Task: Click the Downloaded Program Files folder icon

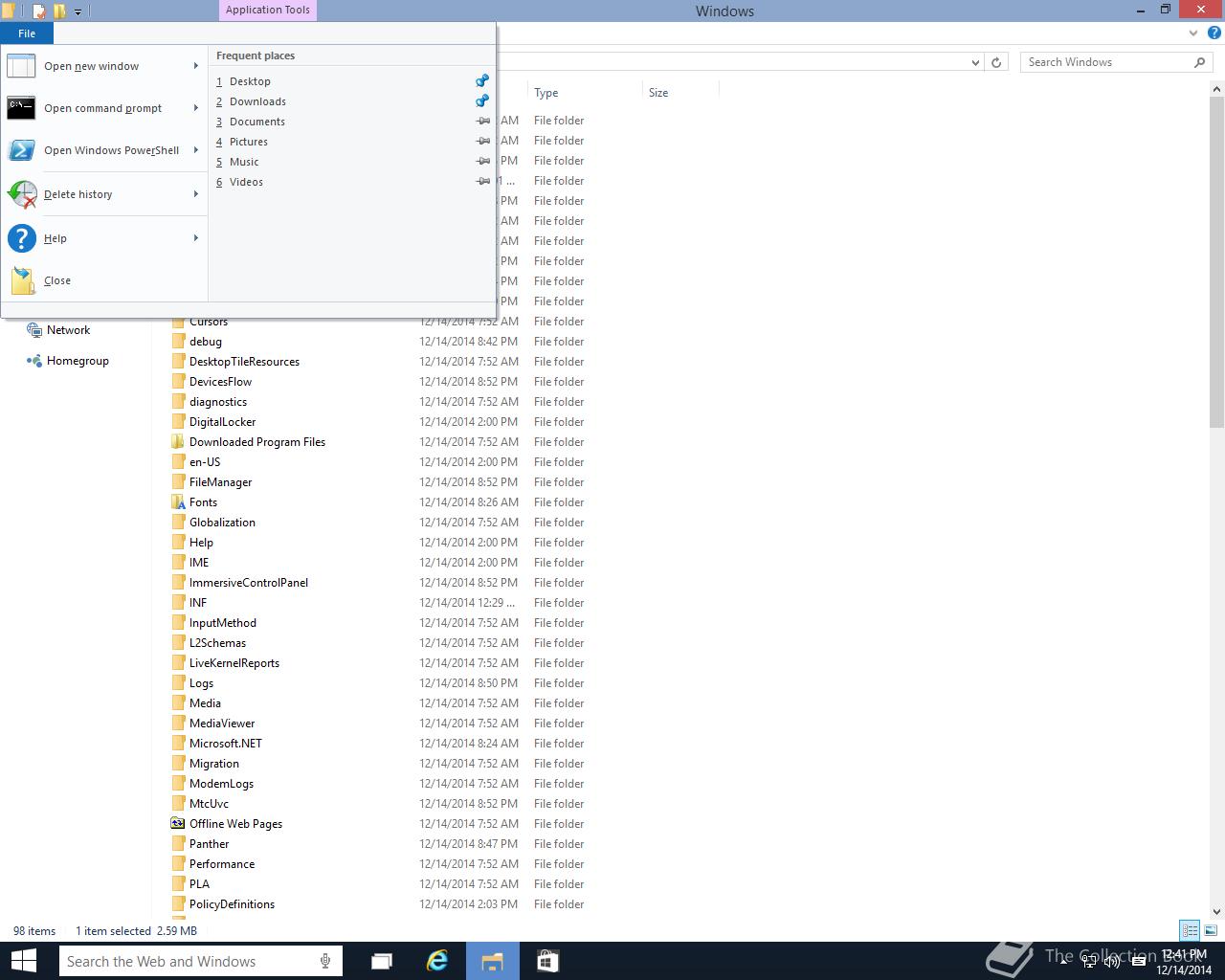Action: [x=178, y=442]
